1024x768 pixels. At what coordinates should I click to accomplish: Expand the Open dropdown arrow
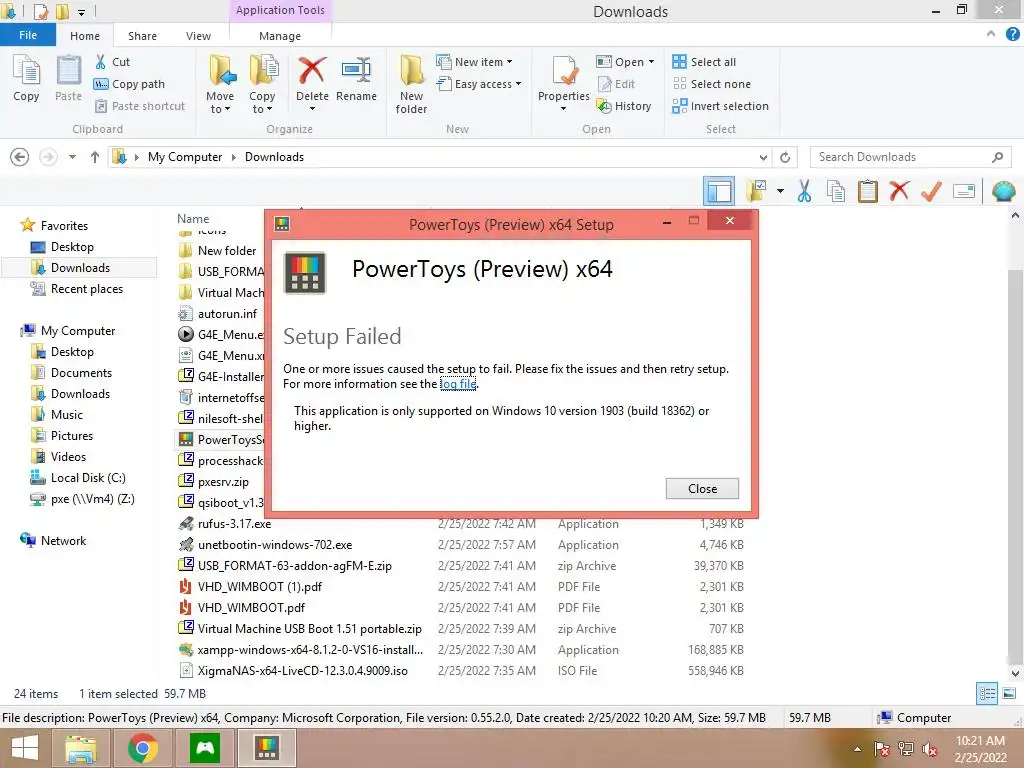[x=651, y=62]
